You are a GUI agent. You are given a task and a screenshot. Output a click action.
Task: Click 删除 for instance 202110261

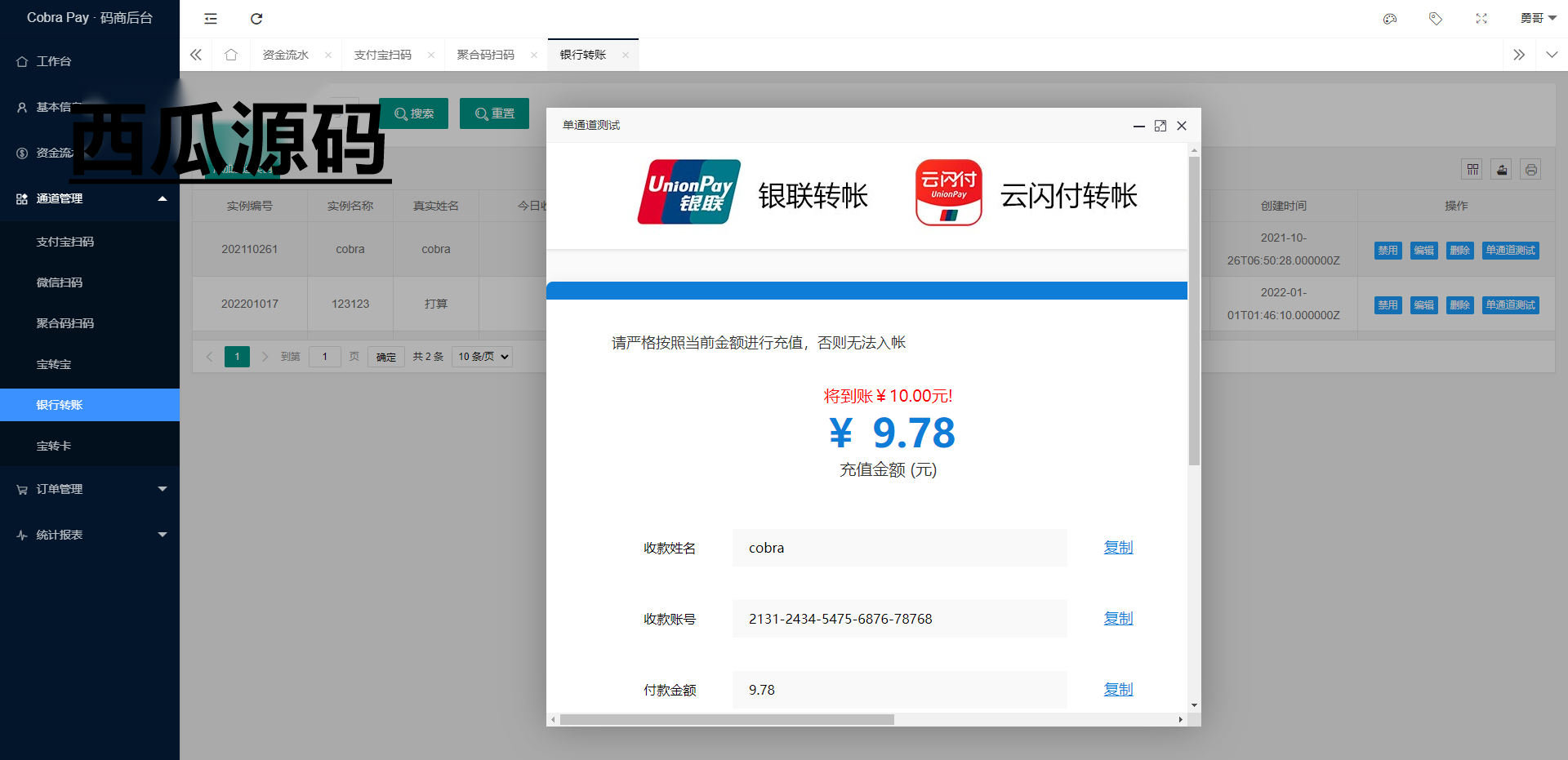(1459, 250)
